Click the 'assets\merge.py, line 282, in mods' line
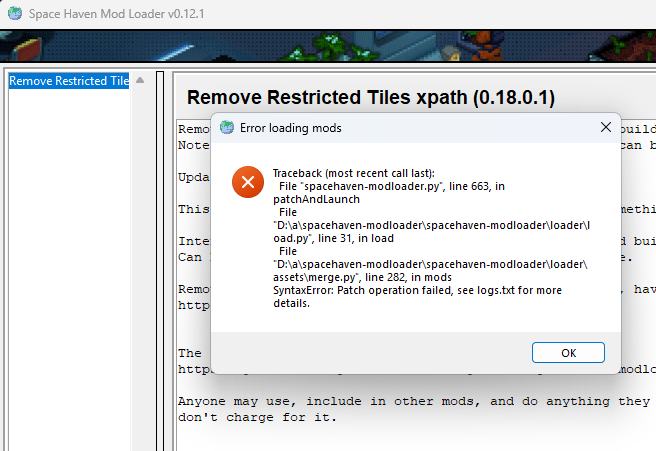This screenshot has width=656, height=451. click(x=362, y=277)
